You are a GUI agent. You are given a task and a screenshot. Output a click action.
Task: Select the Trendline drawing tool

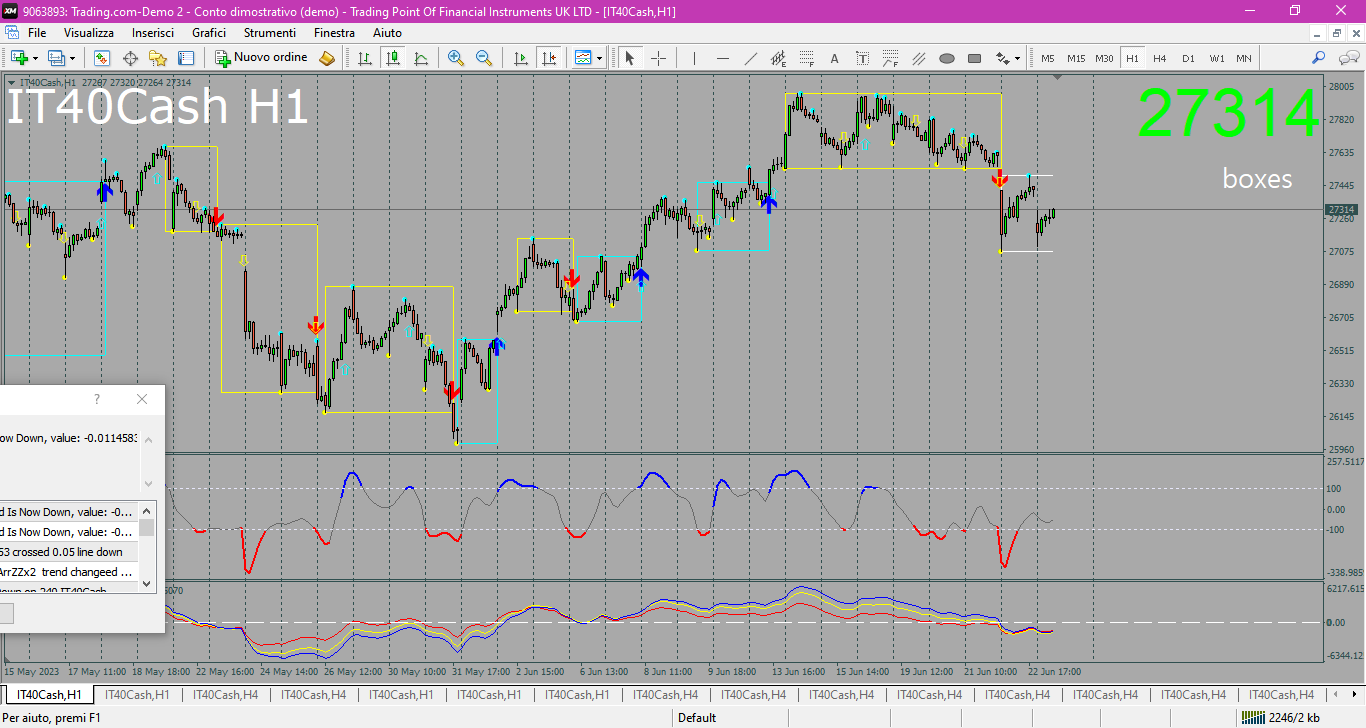[x=751, y=58]
